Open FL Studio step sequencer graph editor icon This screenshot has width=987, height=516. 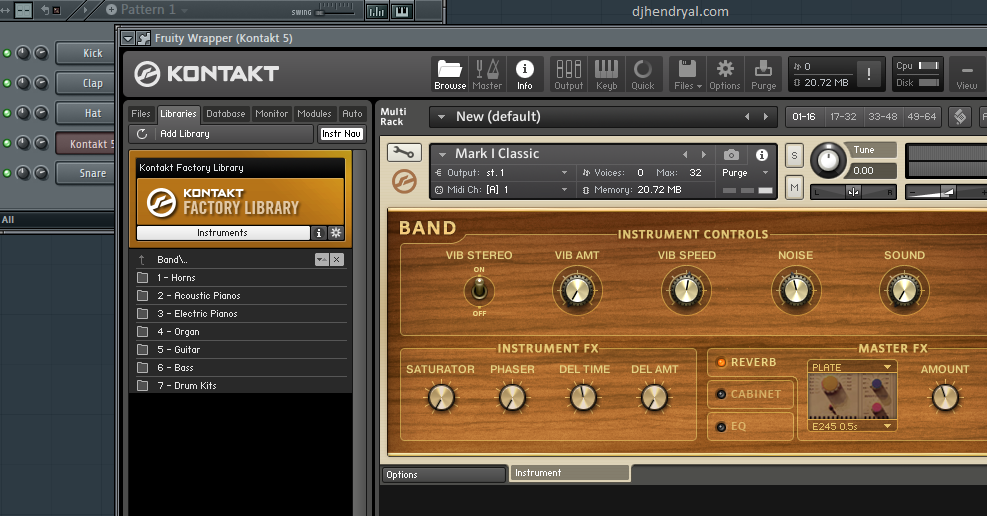(376, 11)
